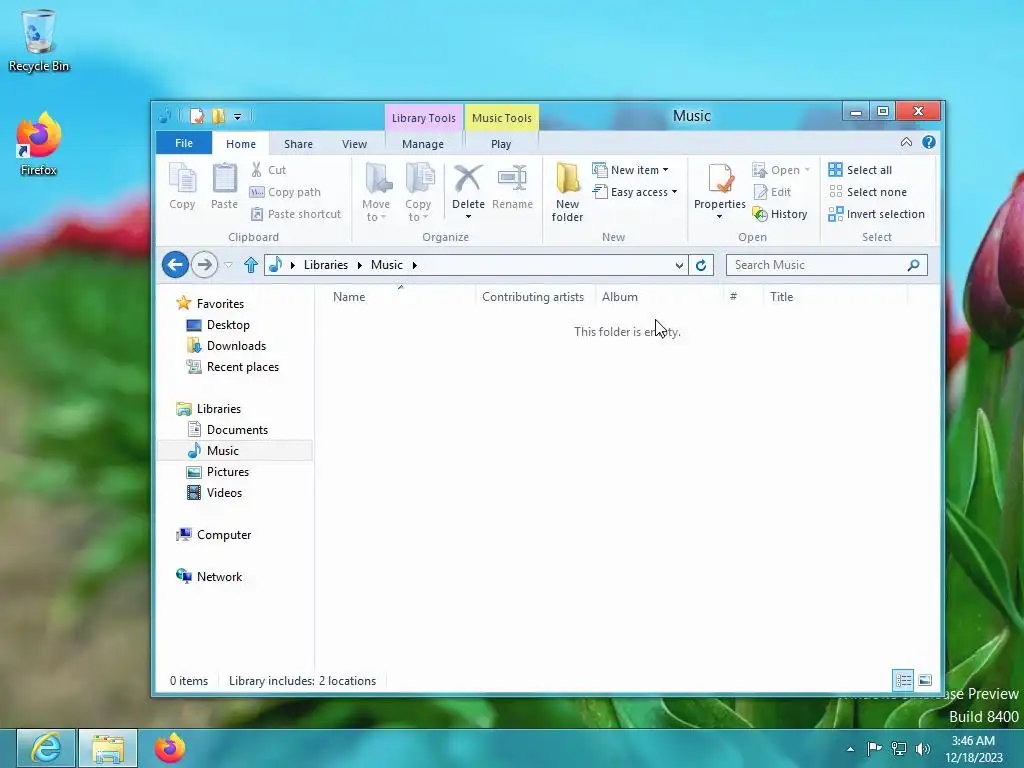Switch to large thumbnails view in status bar
1024x768 pixels.
925,680
